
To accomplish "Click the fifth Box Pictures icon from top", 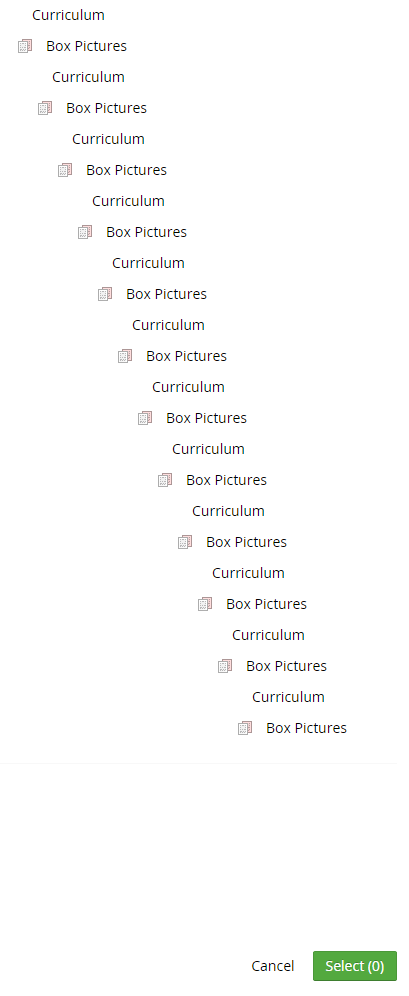I will (105, 294).
